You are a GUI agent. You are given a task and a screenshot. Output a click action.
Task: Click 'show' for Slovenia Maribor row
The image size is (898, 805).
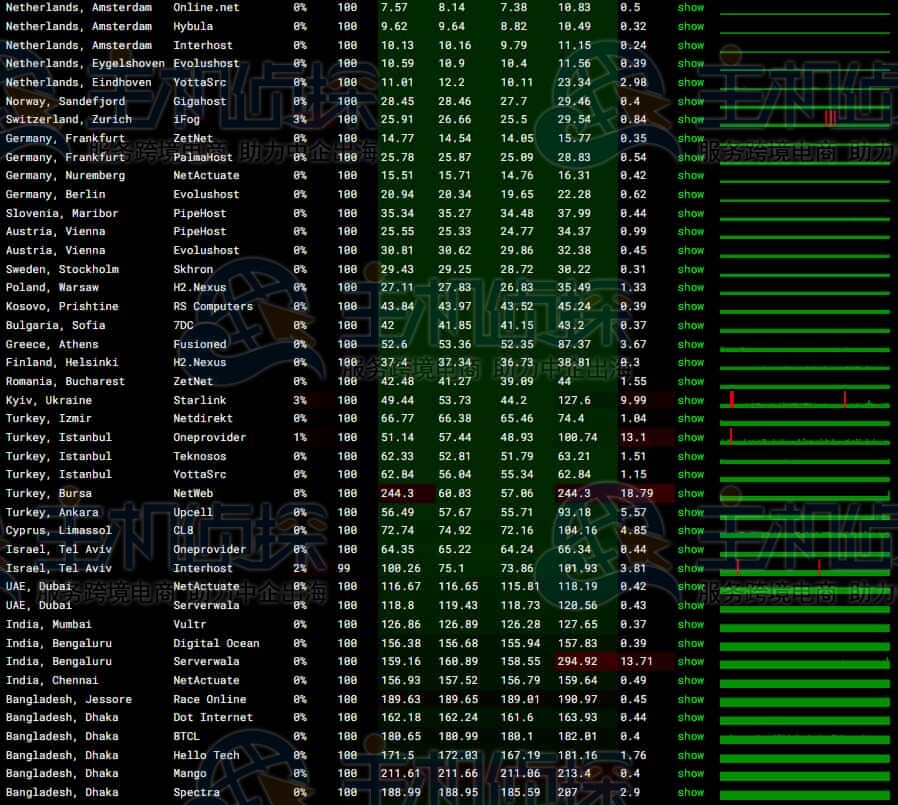691,214
